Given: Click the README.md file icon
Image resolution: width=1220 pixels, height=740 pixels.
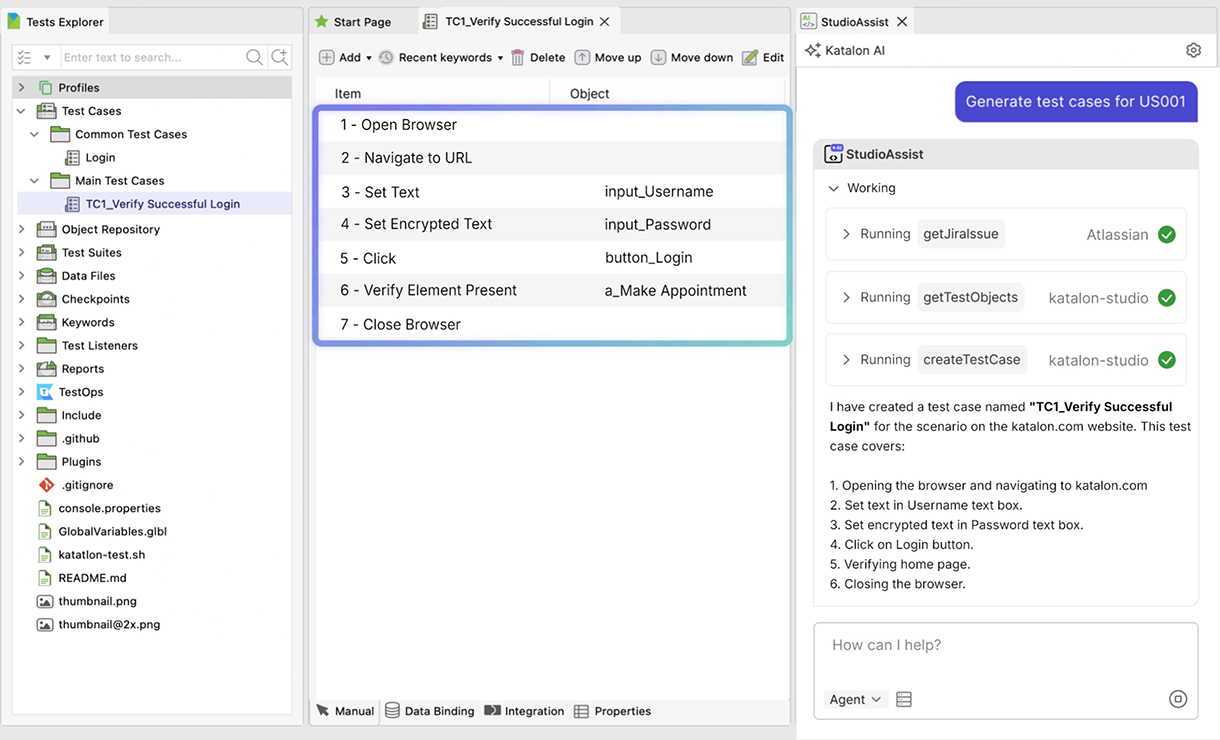Looking at the screenshot, I should click(x=45, y=578).
